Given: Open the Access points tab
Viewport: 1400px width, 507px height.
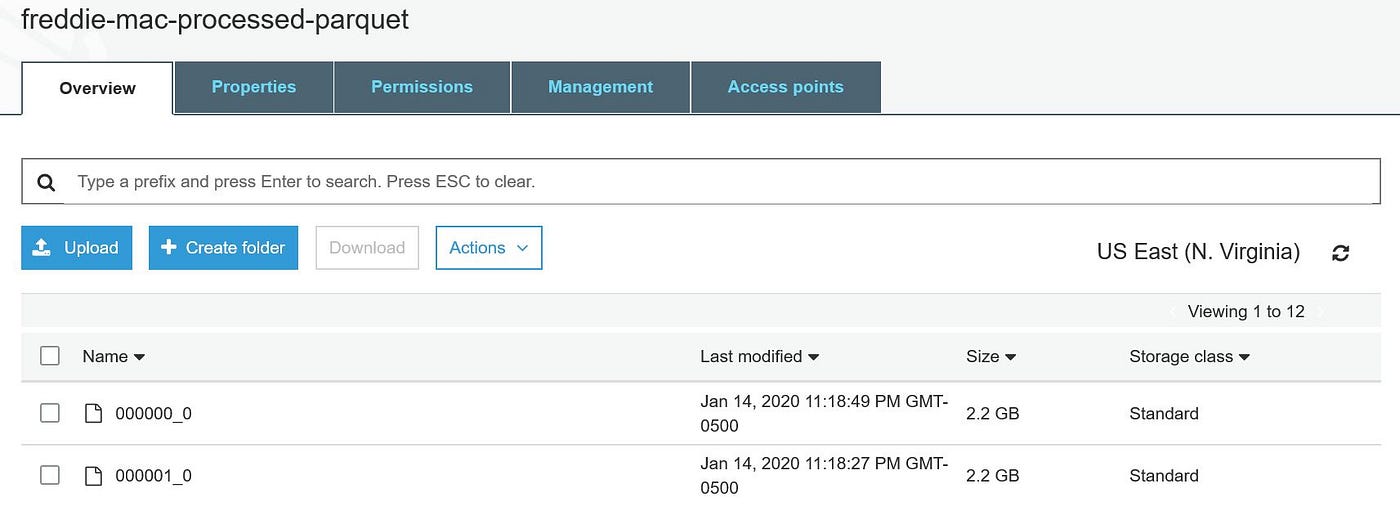Looking at the screenshot, I should (786, 87).
